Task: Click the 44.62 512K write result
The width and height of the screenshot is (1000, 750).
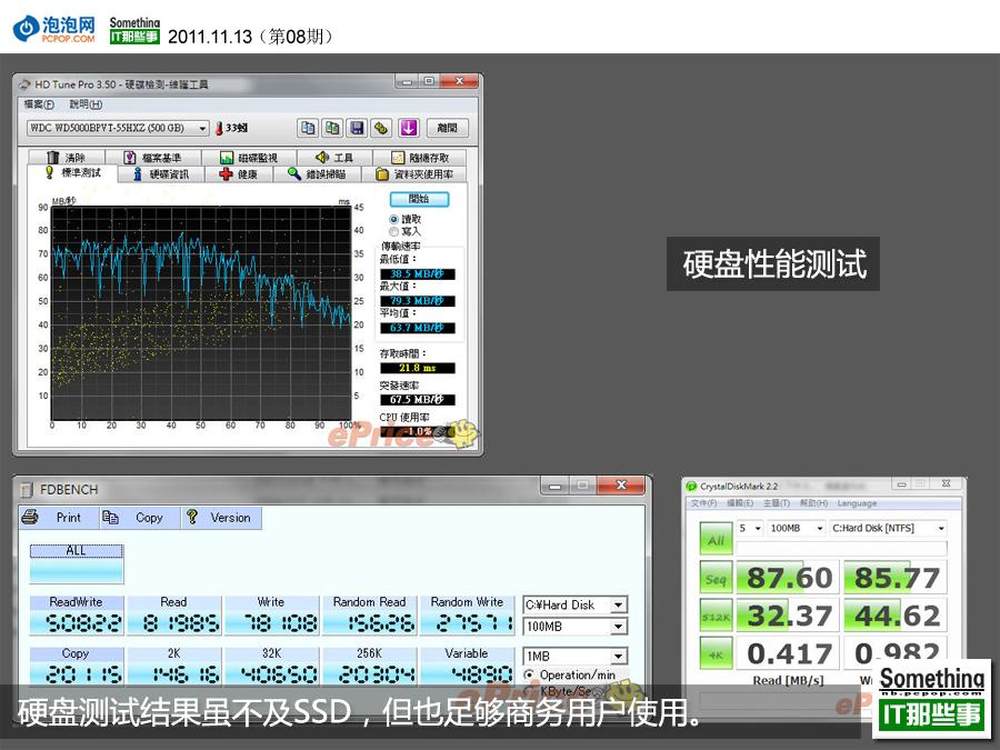Action: click(896, 615)
